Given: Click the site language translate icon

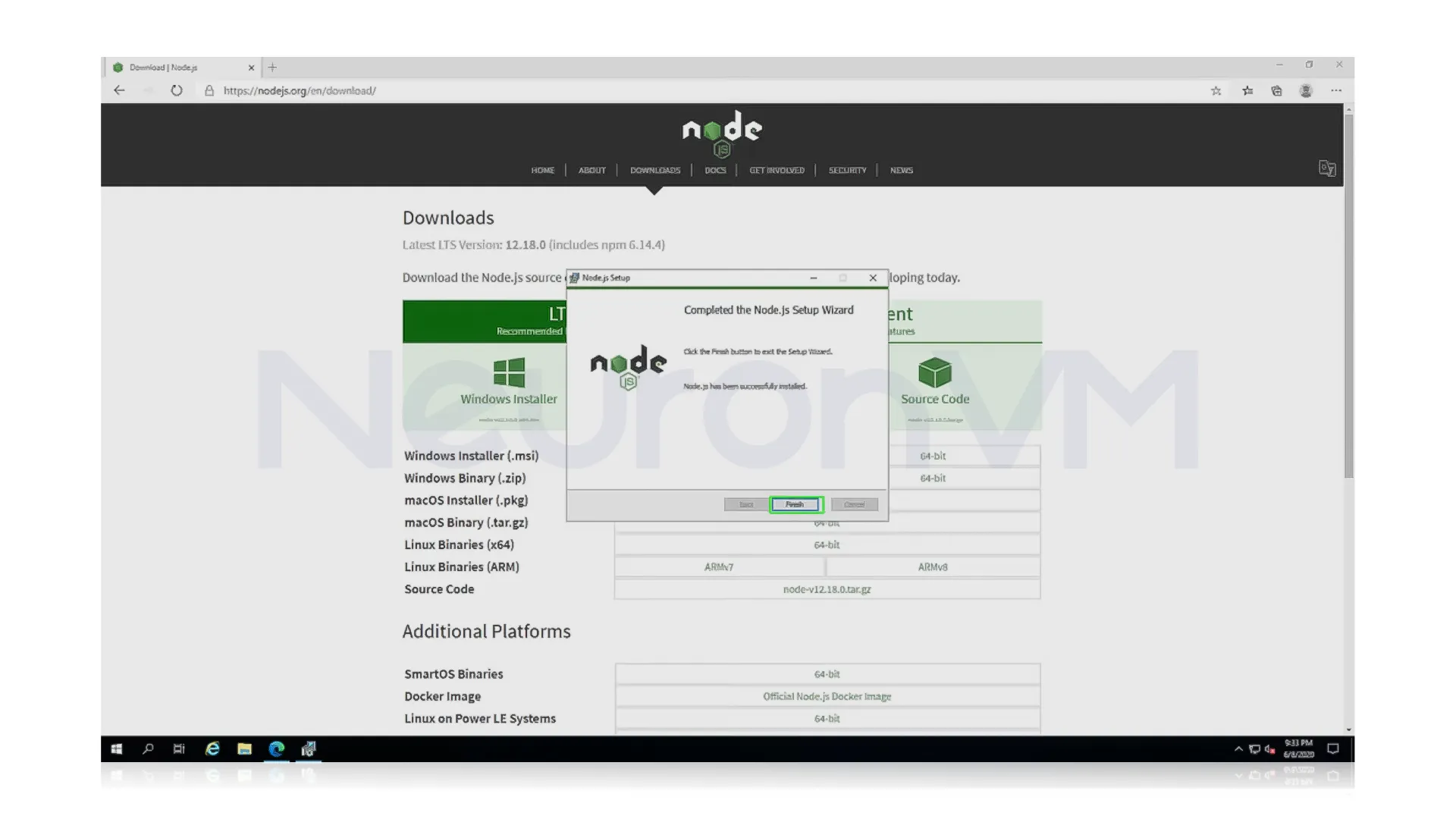Looking at the screenshot, I should (x=1327, y=168).
